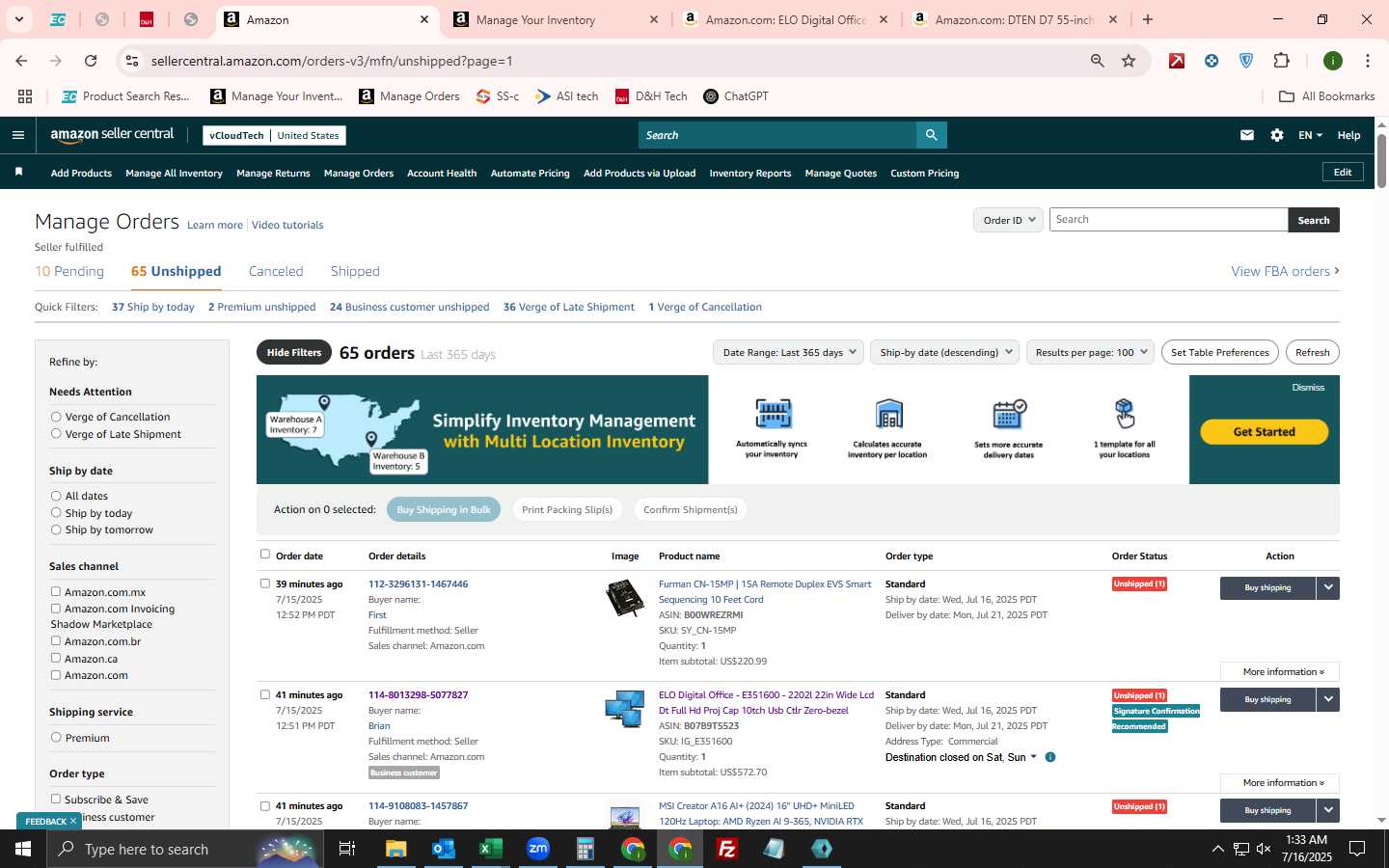
Task: Click the Windows Start button
Action: point(23,849)
